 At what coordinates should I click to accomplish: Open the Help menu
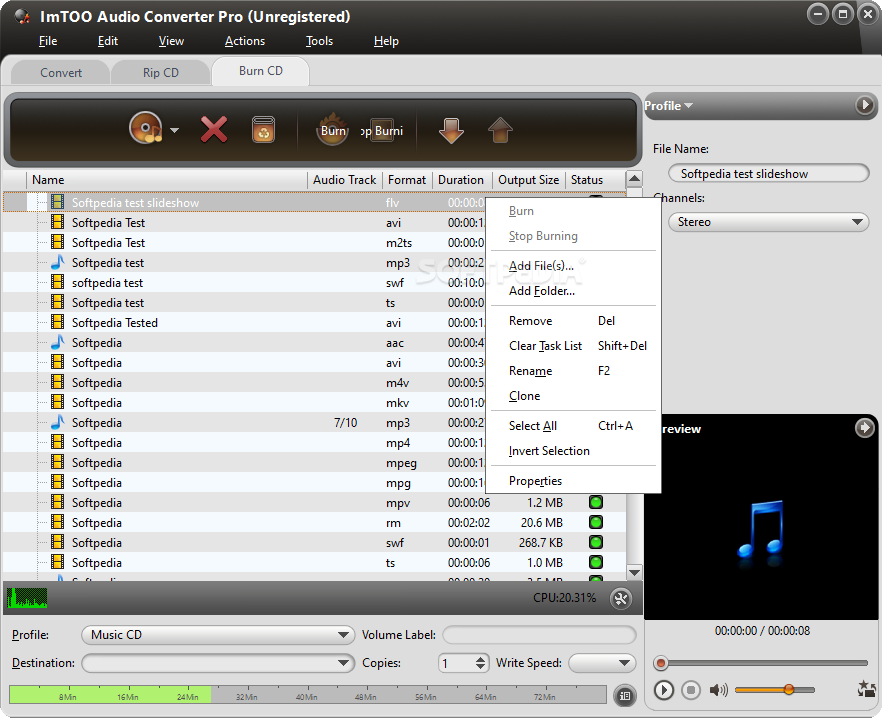[386, 41]
